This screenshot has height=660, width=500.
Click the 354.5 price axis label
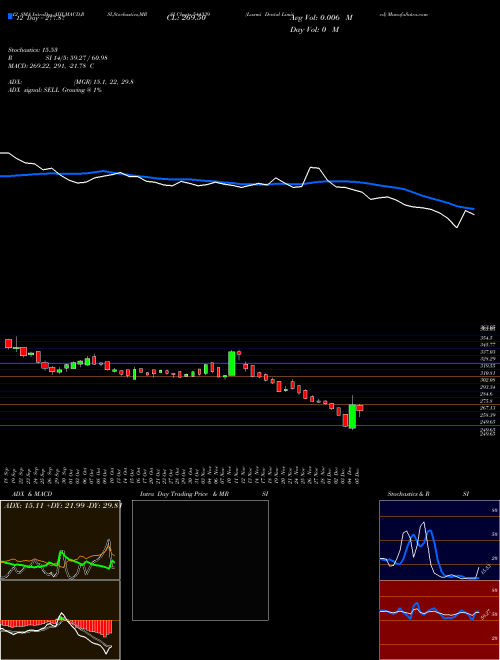pos(489,338)
